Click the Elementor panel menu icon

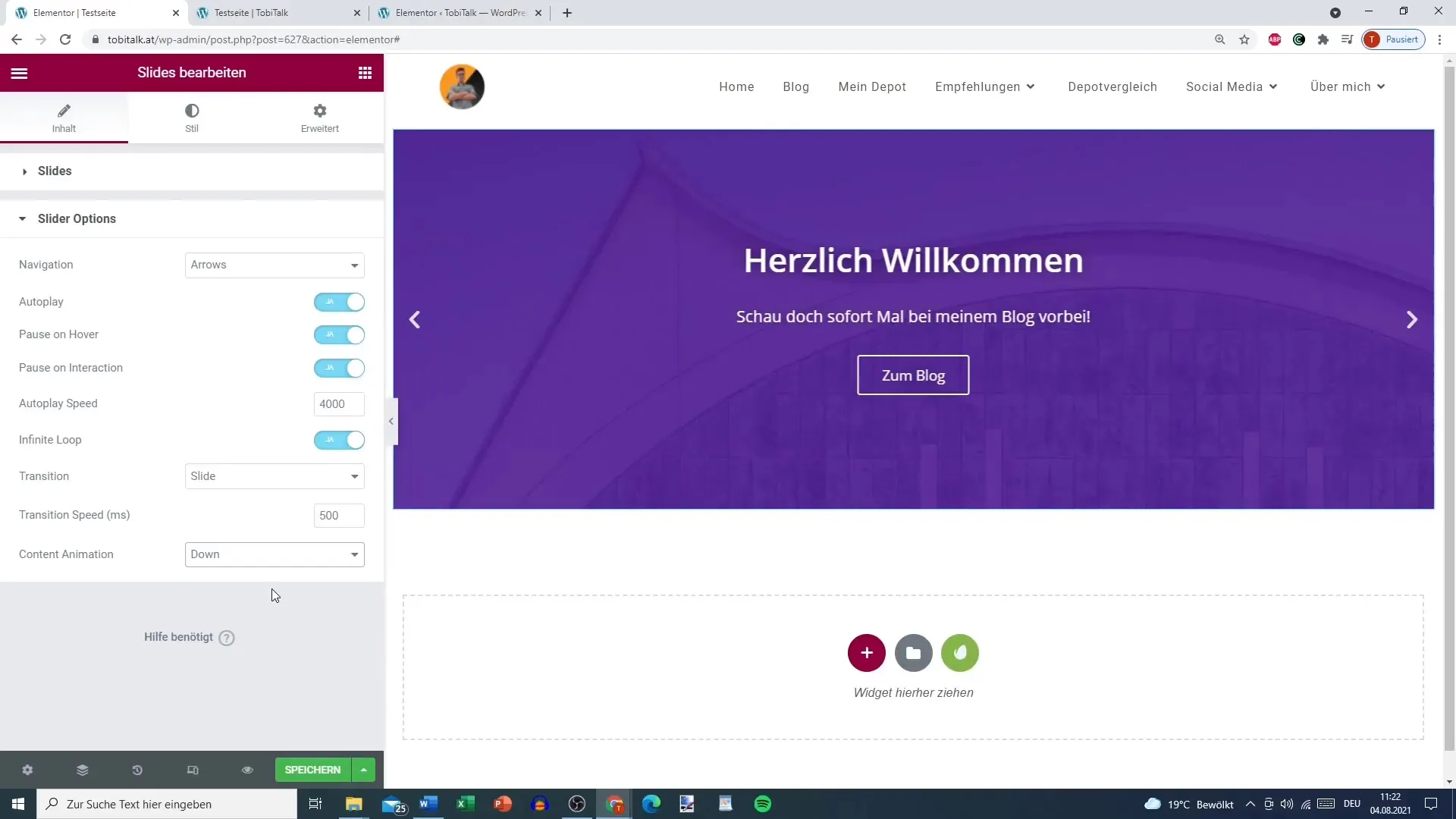(x=19, y=72)
